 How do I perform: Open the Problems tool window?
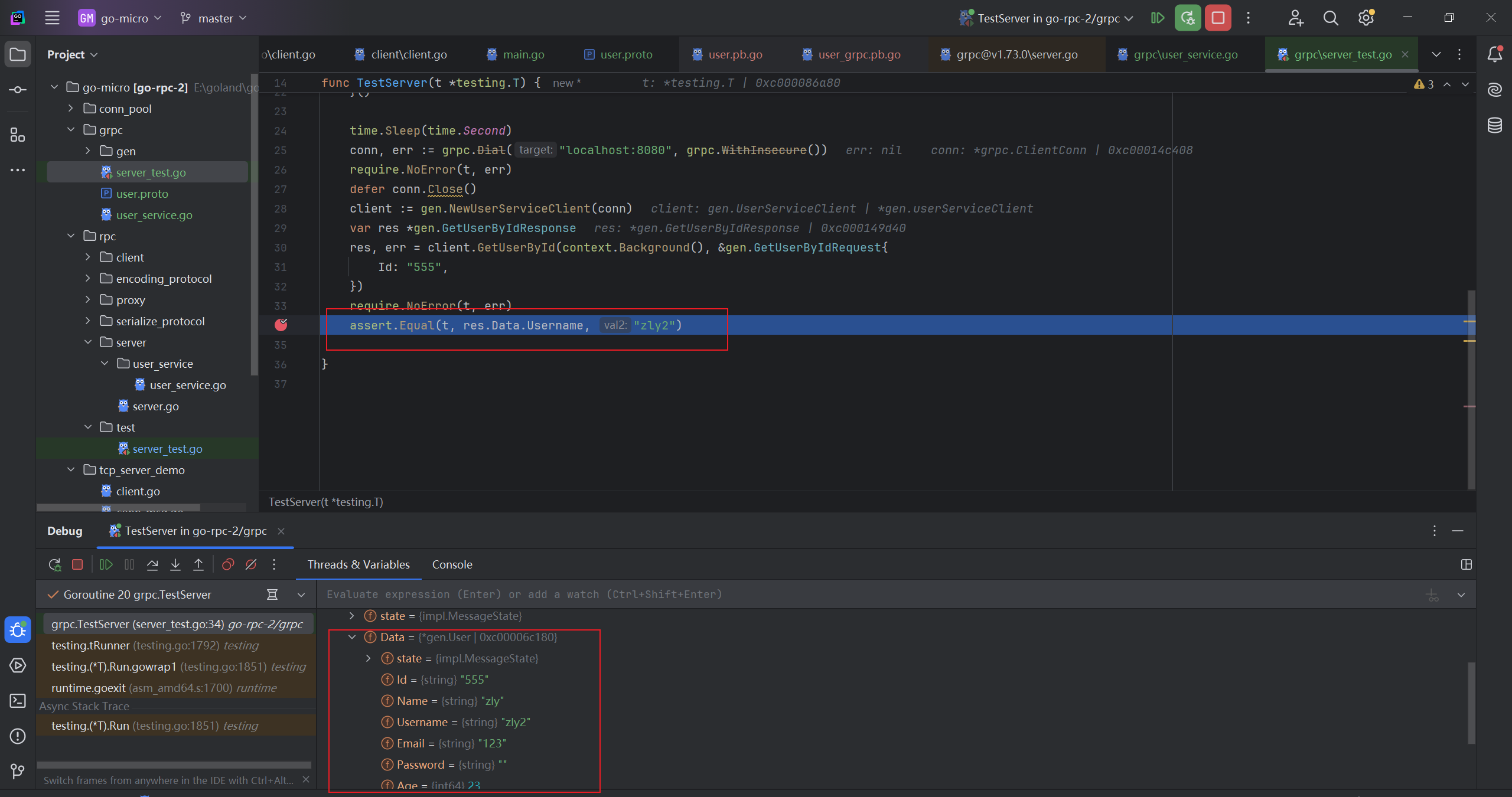click(x=18, y=736)
